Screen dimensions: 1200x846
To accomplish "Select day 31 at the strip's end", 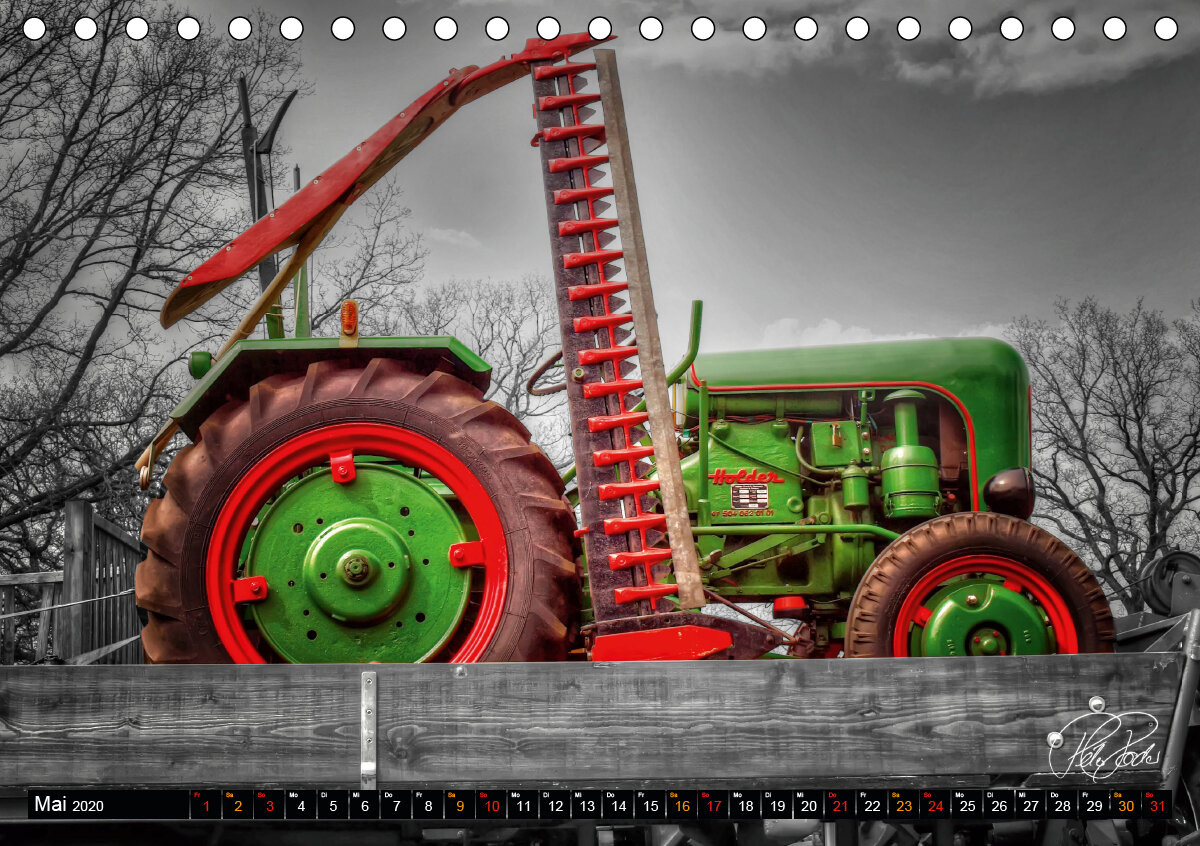I will coord(1157,805).
